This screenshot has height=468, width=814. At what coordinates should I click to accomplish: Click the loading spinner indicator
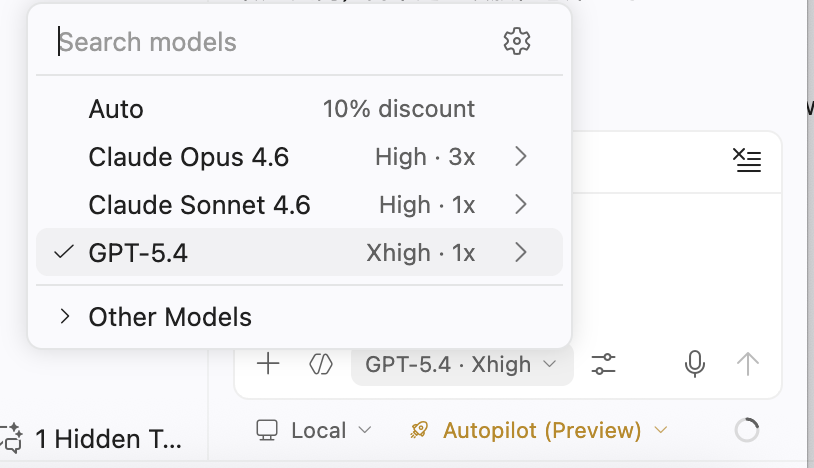(746, 431)
